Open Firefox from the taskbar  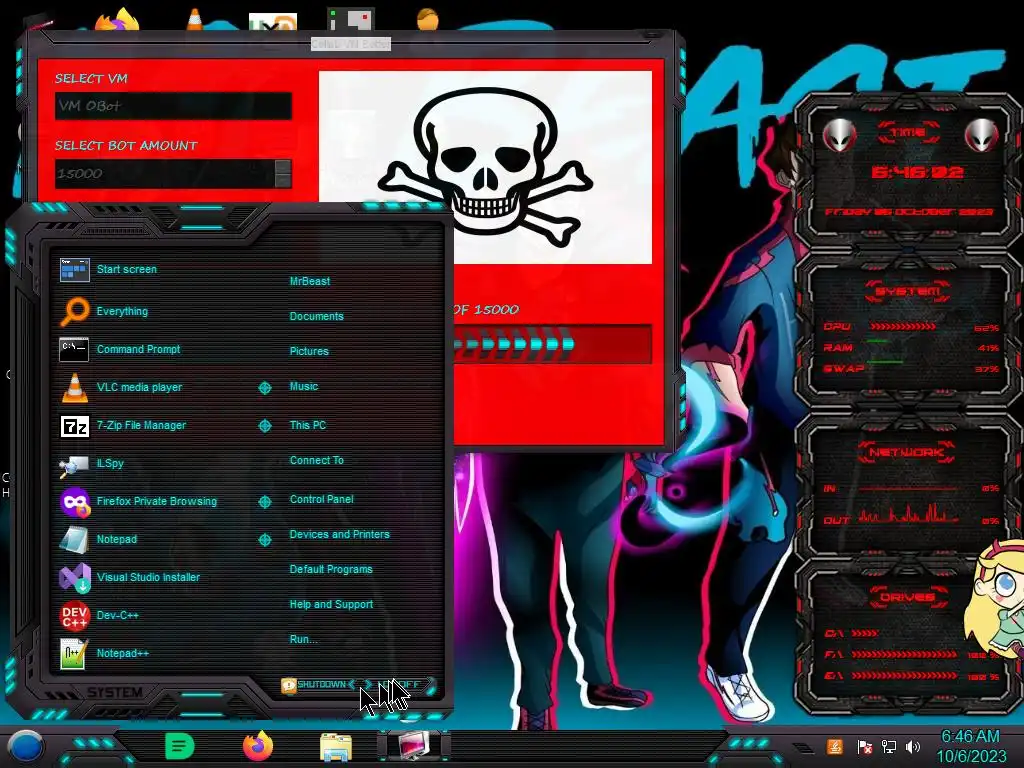pyautogui.click(x=258, y=746)
